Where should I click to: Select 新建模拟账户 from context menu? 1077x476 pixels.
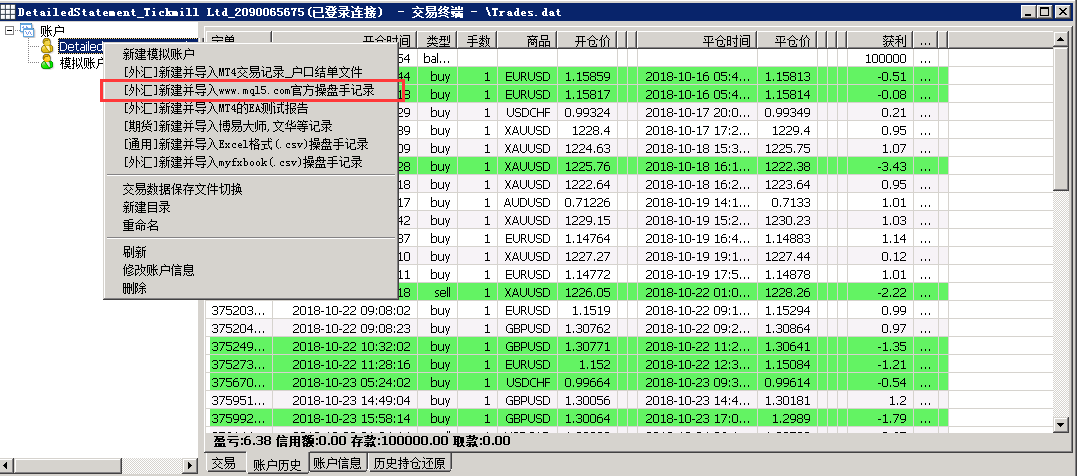pyautogui.click(x=158, y=54)
